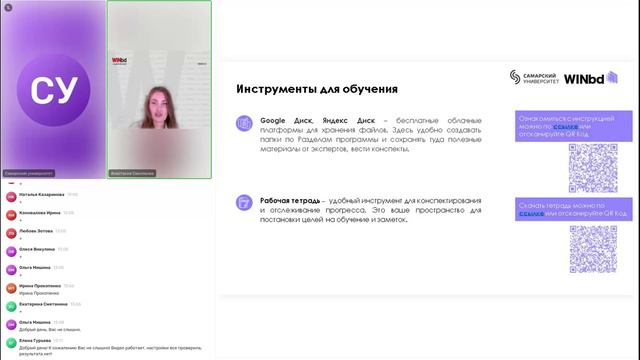
Task: Click the name 'Коновалова Ирина' in chat
Action: tap(40, 213)
